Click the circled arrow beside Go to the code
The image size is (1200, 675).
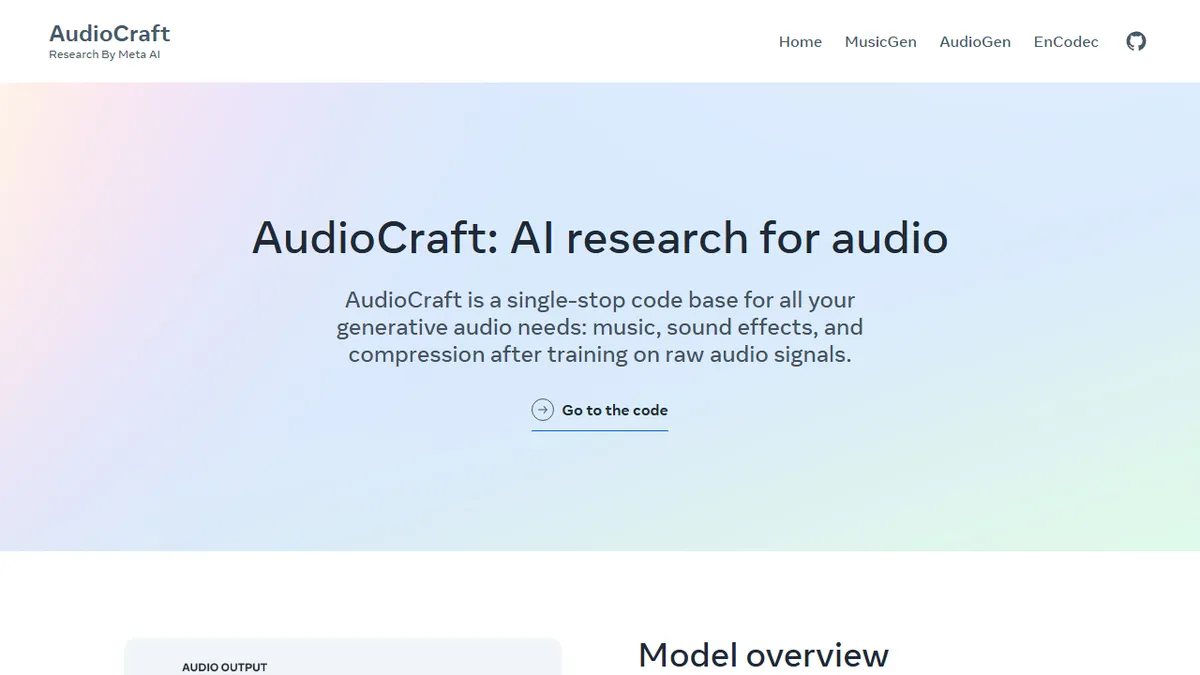pos(542,409)
